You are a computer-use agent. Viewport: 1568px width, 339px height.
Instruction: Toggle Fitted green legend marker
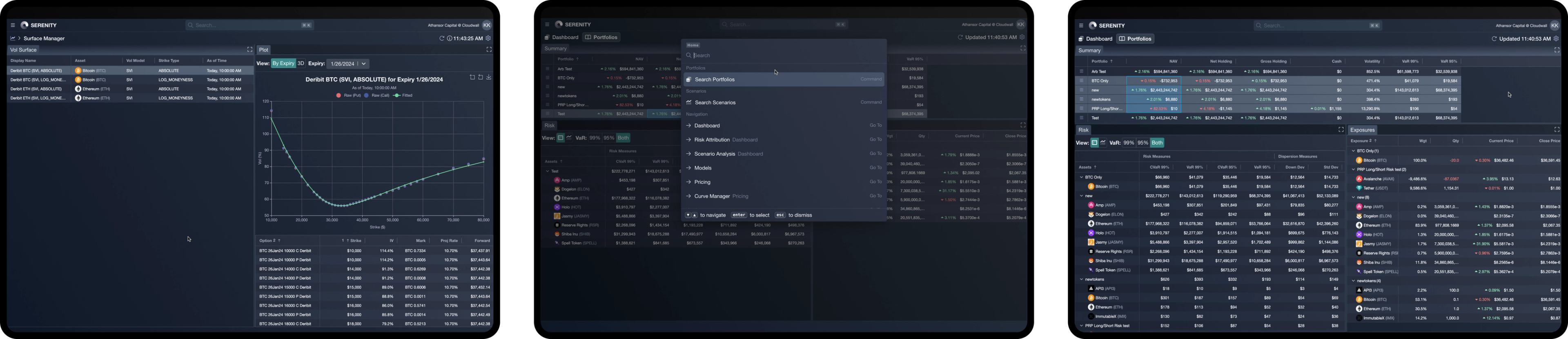coord(397,96)
